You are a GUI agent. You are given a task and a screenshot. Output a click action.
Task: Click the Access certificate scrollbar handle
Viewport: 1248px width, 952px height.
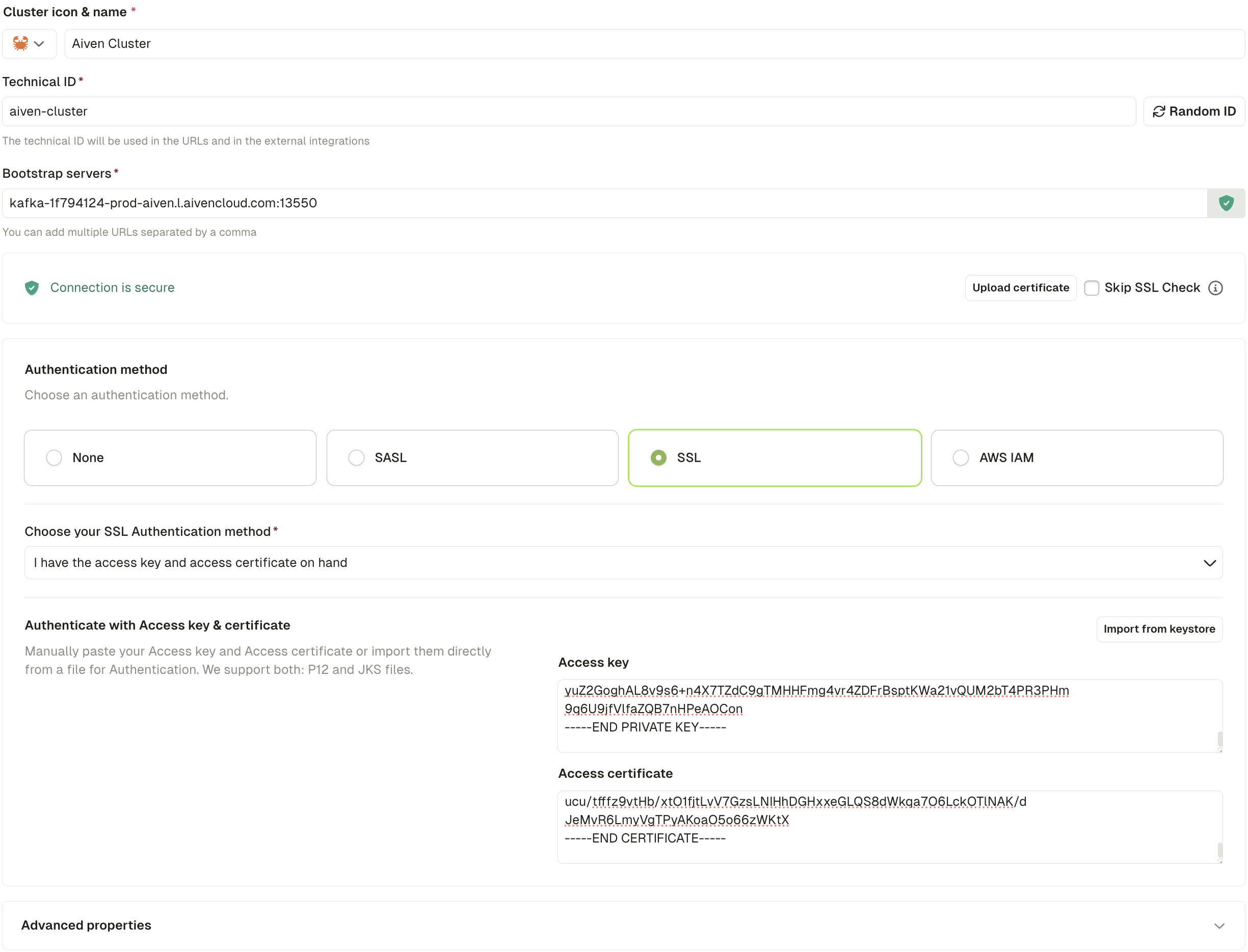coord(1219,850)
